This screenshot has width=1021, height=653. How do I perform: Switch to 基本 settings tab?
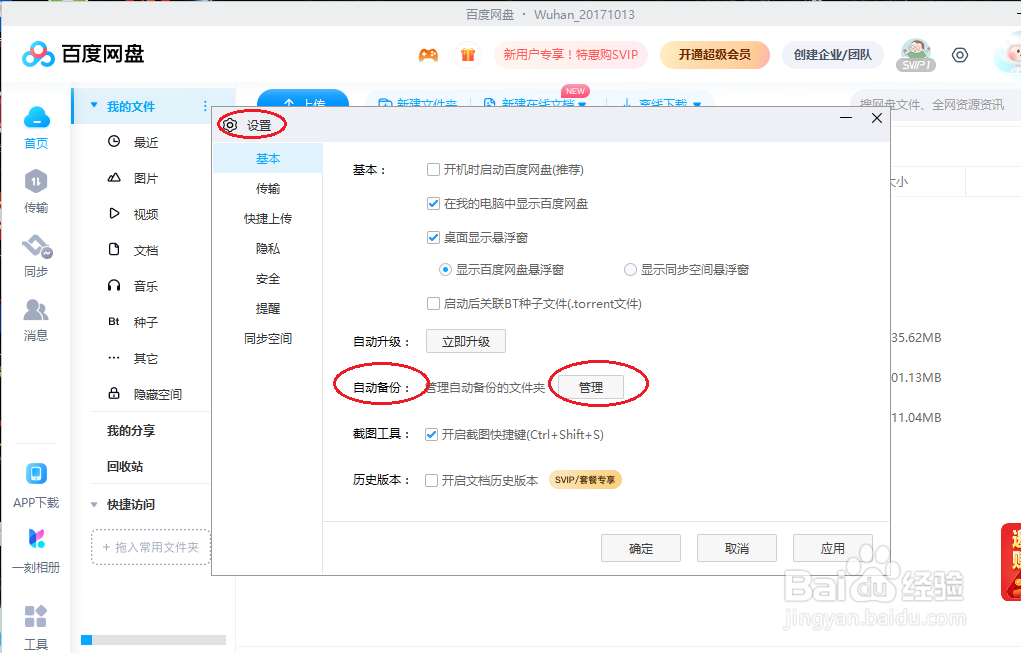[x=268, y=158]
